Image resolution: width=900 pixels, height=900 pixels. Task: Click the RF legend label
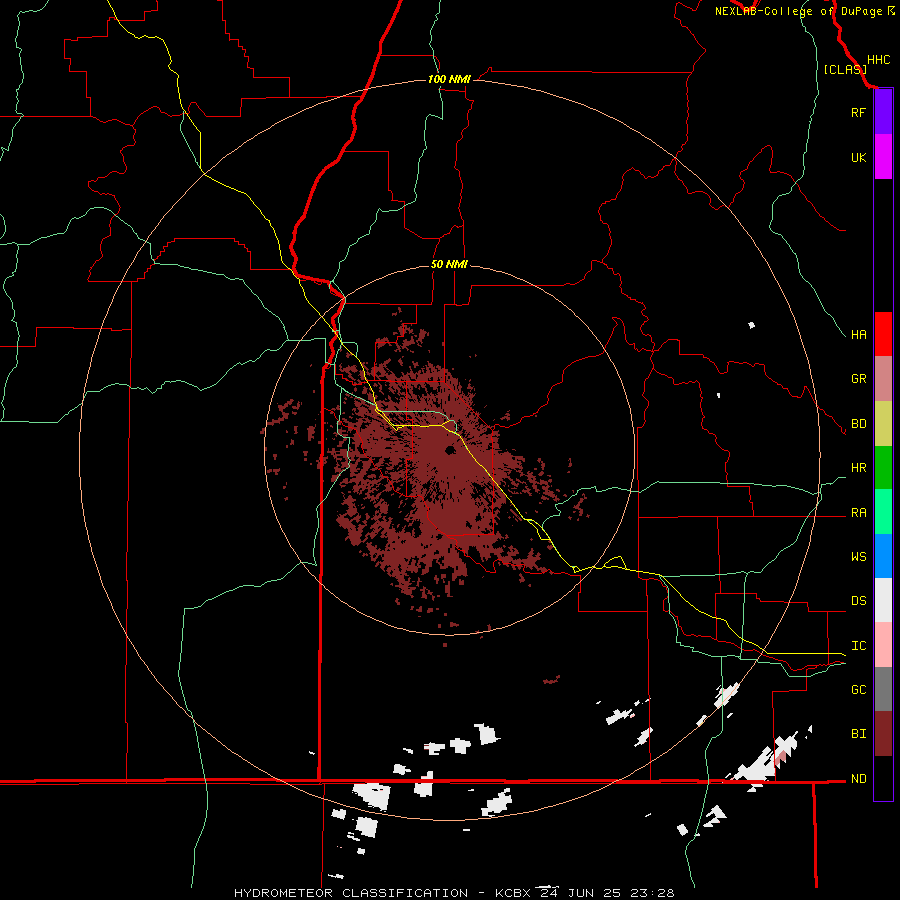point(858,112)
